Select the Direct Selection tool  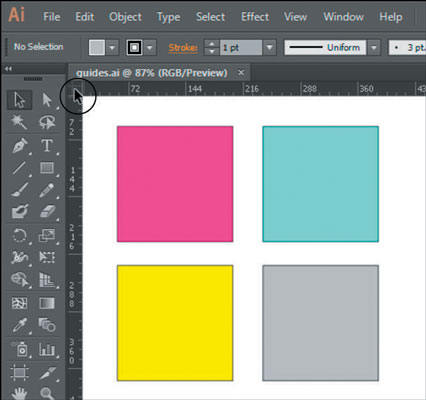point(47,100)
